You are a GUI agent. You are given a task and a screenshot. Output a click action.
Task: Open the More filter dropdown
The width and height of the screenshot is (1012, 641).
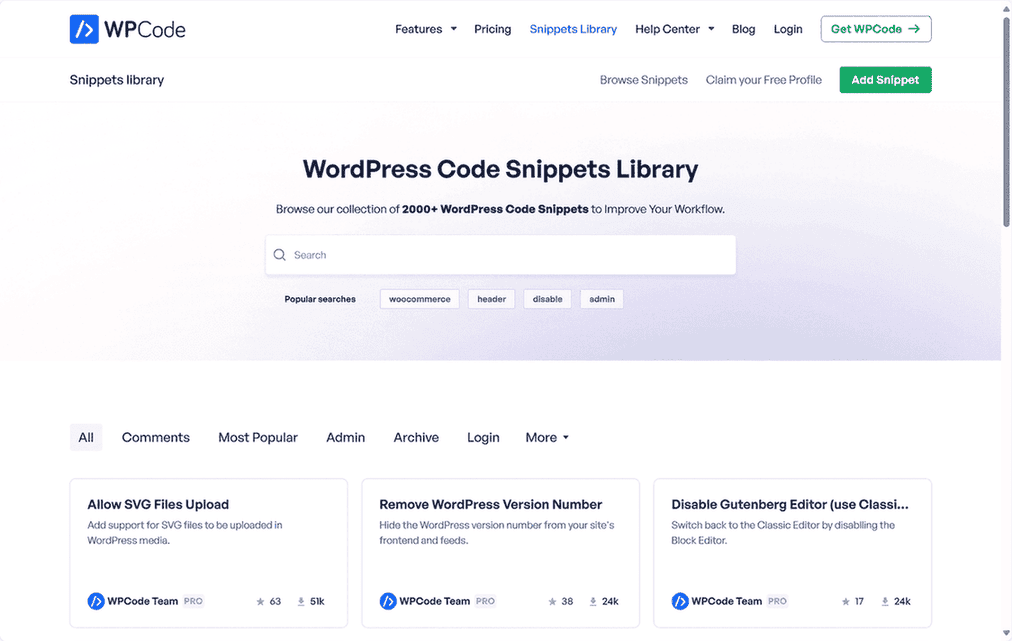click(x=547, y=437)
